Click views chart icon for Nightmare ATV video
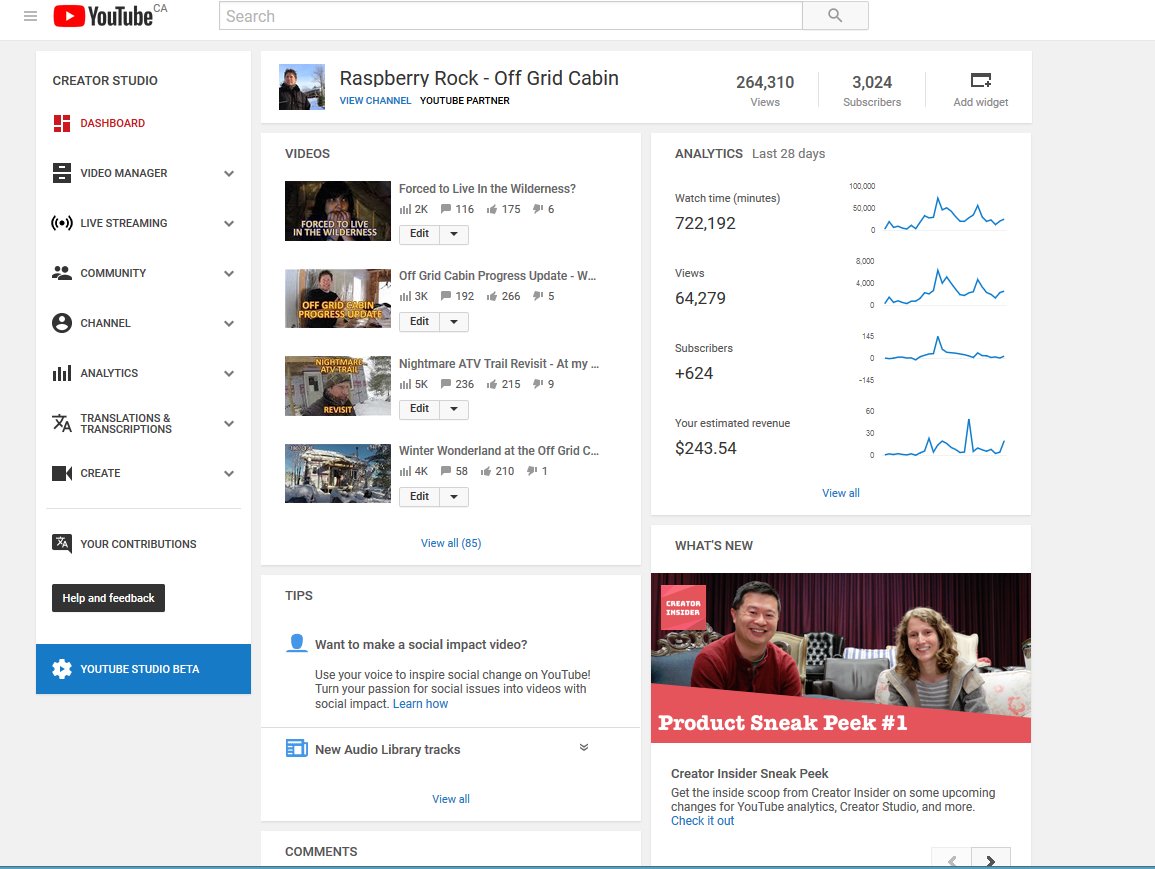This screenshot has height=869, width=1155. tap(405, 384)
